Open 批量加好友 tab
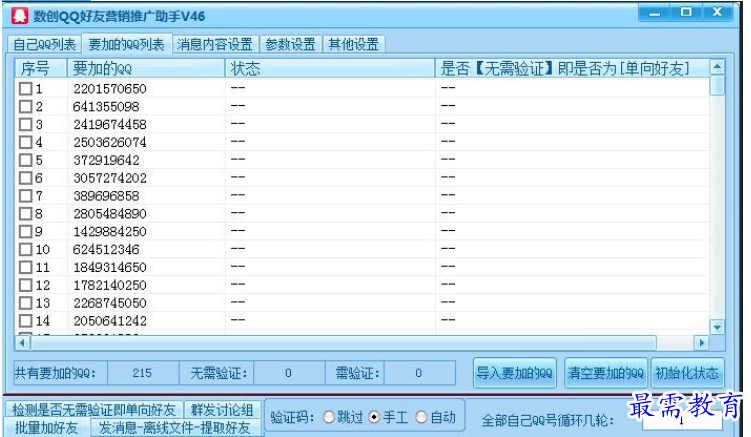Screen dimensions: 751x437 46,427
